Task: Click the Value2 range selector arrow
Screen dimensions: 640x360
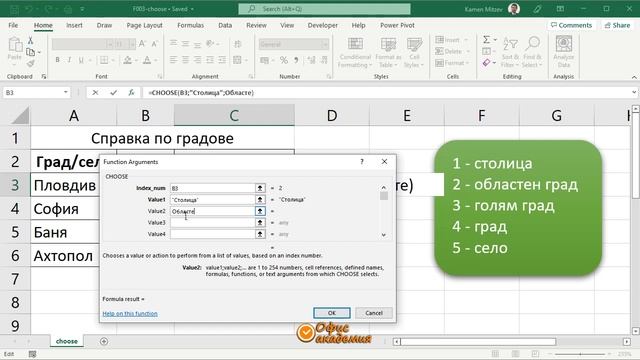Action: click(260, 211)
